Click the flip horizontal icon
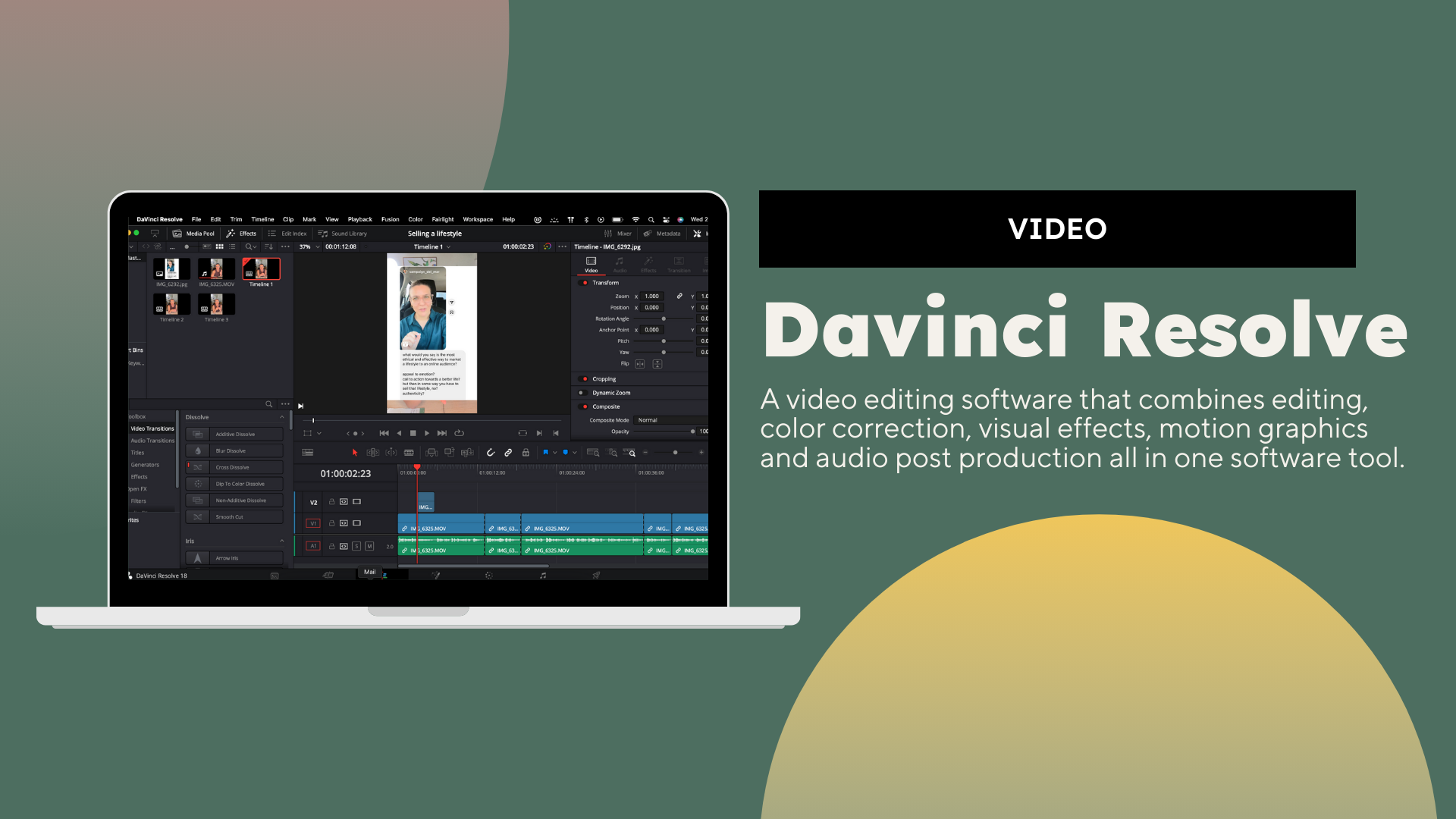Image resolution: width=1456 pixels, height=819 pixels. (640, 364)
